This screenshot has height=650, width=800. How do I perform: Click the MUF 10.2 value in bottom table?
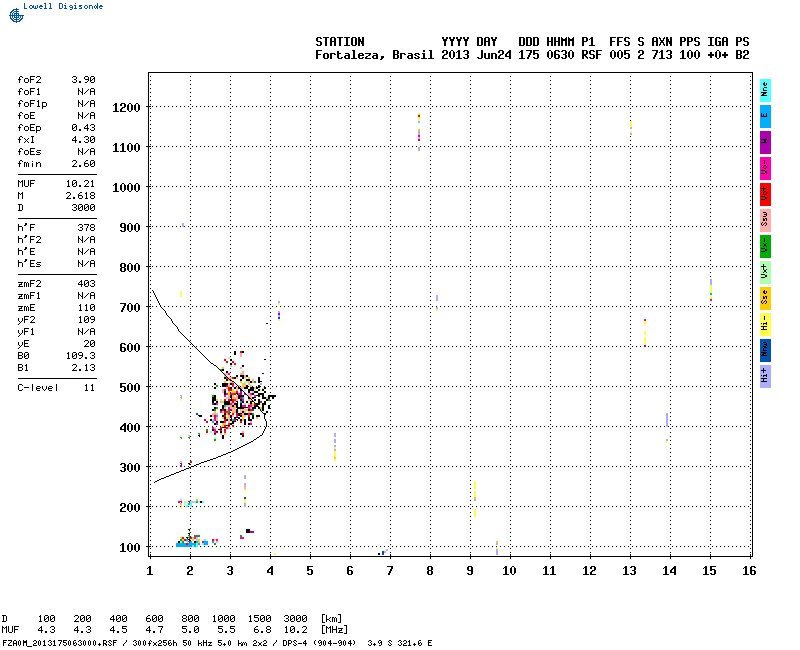click(x=295, y=630)
